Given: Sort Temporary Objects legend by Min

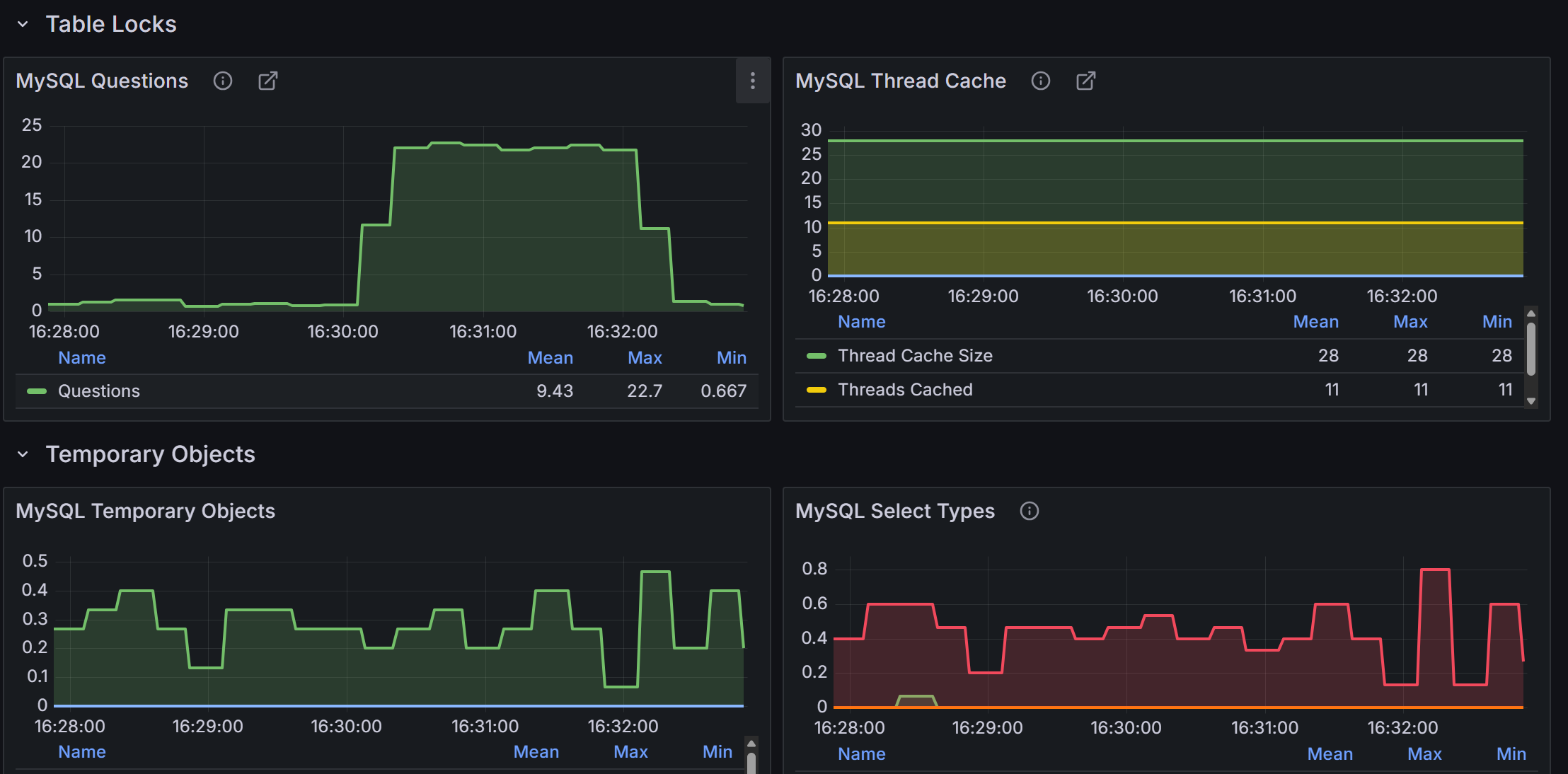Looking at the screenshot, I should coord(717,752).
